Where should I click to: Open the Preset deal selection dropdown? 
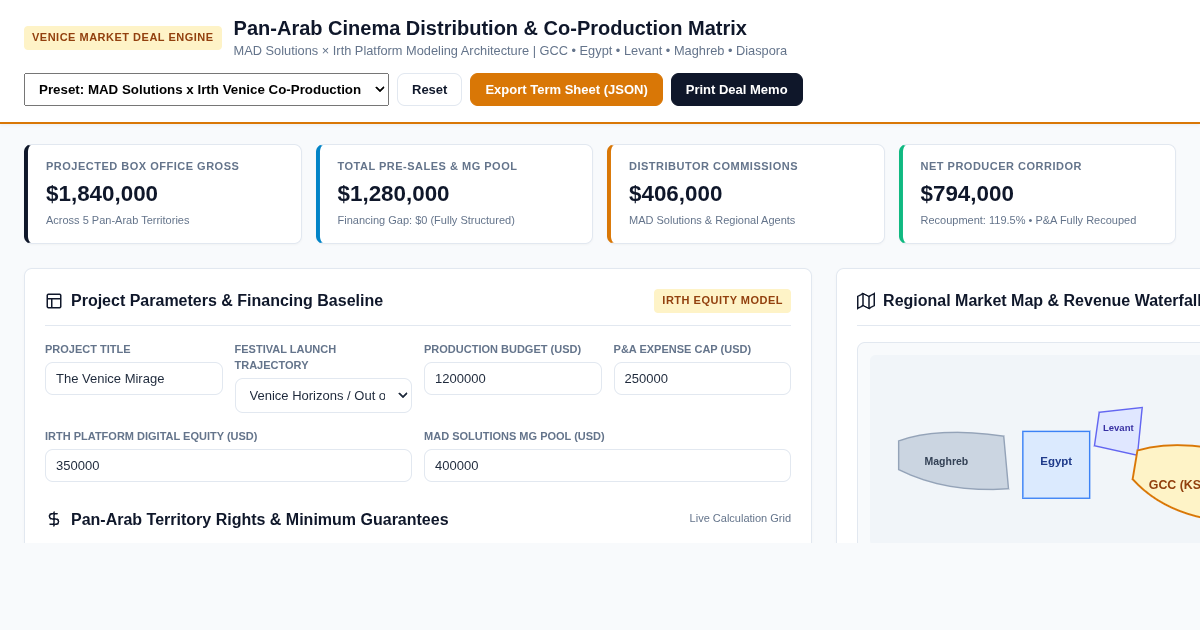[x=206, y=90]
